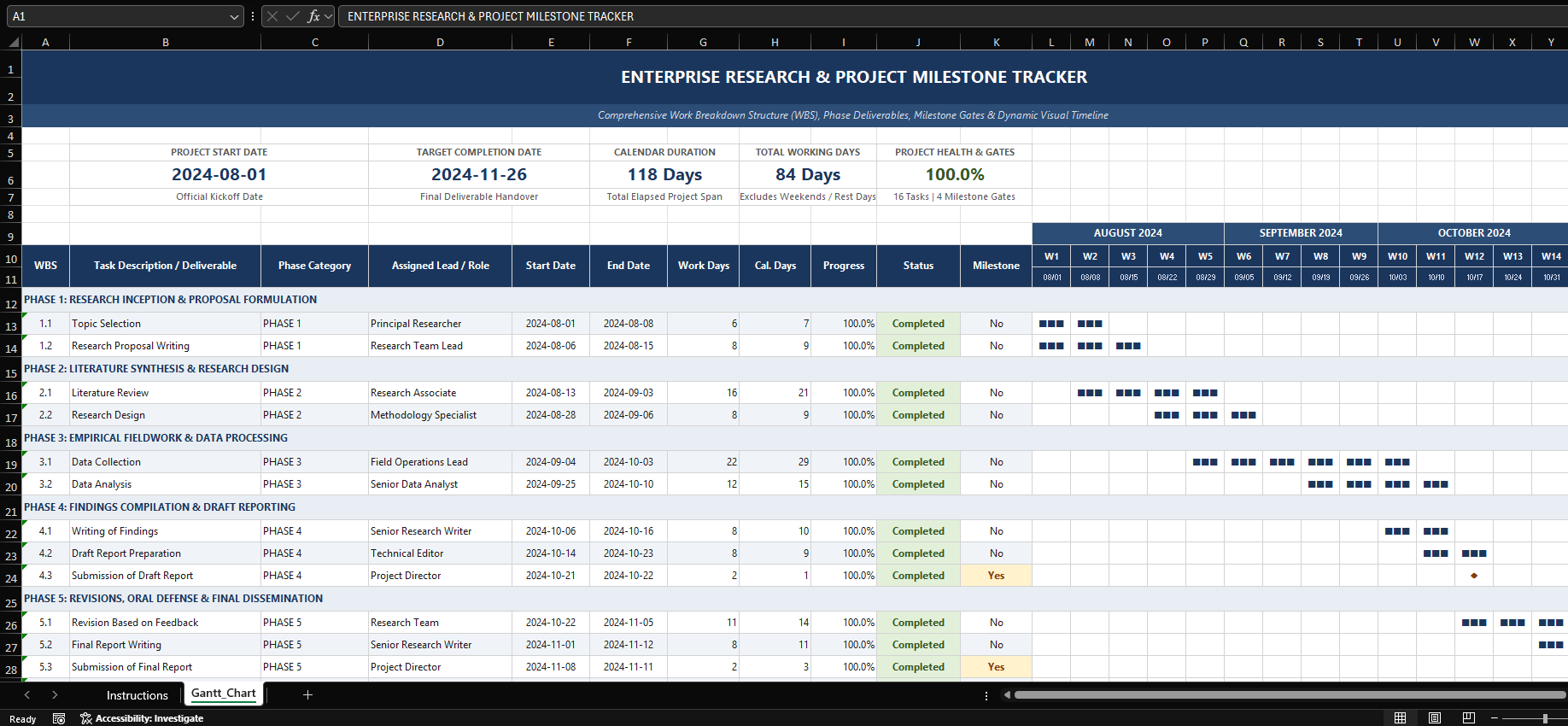The height and width of the screenshot is (726, 1568).
Task: Select row 13 header
Action: (11, 325)
